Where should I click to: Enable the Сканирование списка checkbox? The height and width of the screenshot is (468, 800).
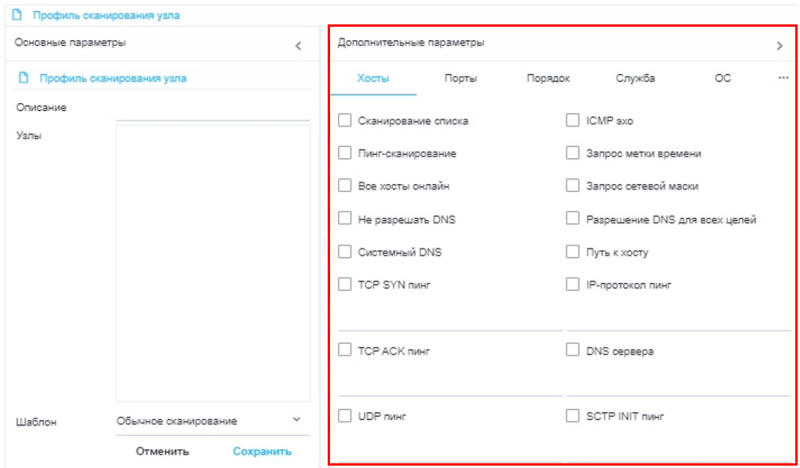point(345,121)
